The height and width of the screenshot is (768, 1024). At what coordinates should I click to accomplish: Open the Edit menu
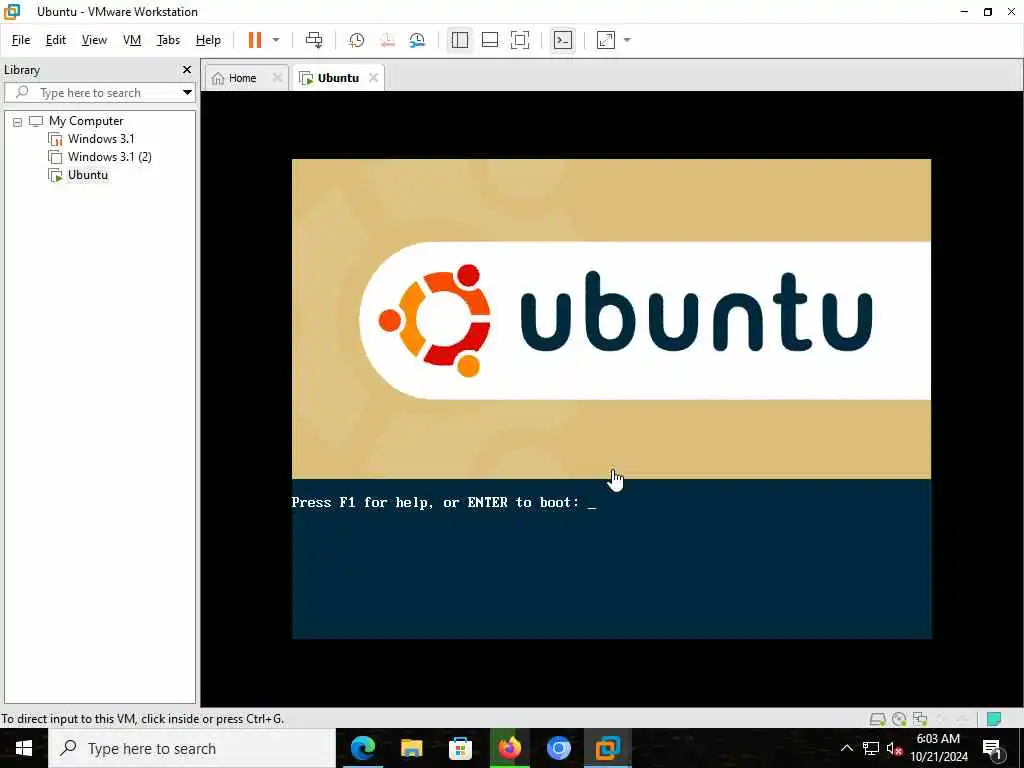(56, 40)
